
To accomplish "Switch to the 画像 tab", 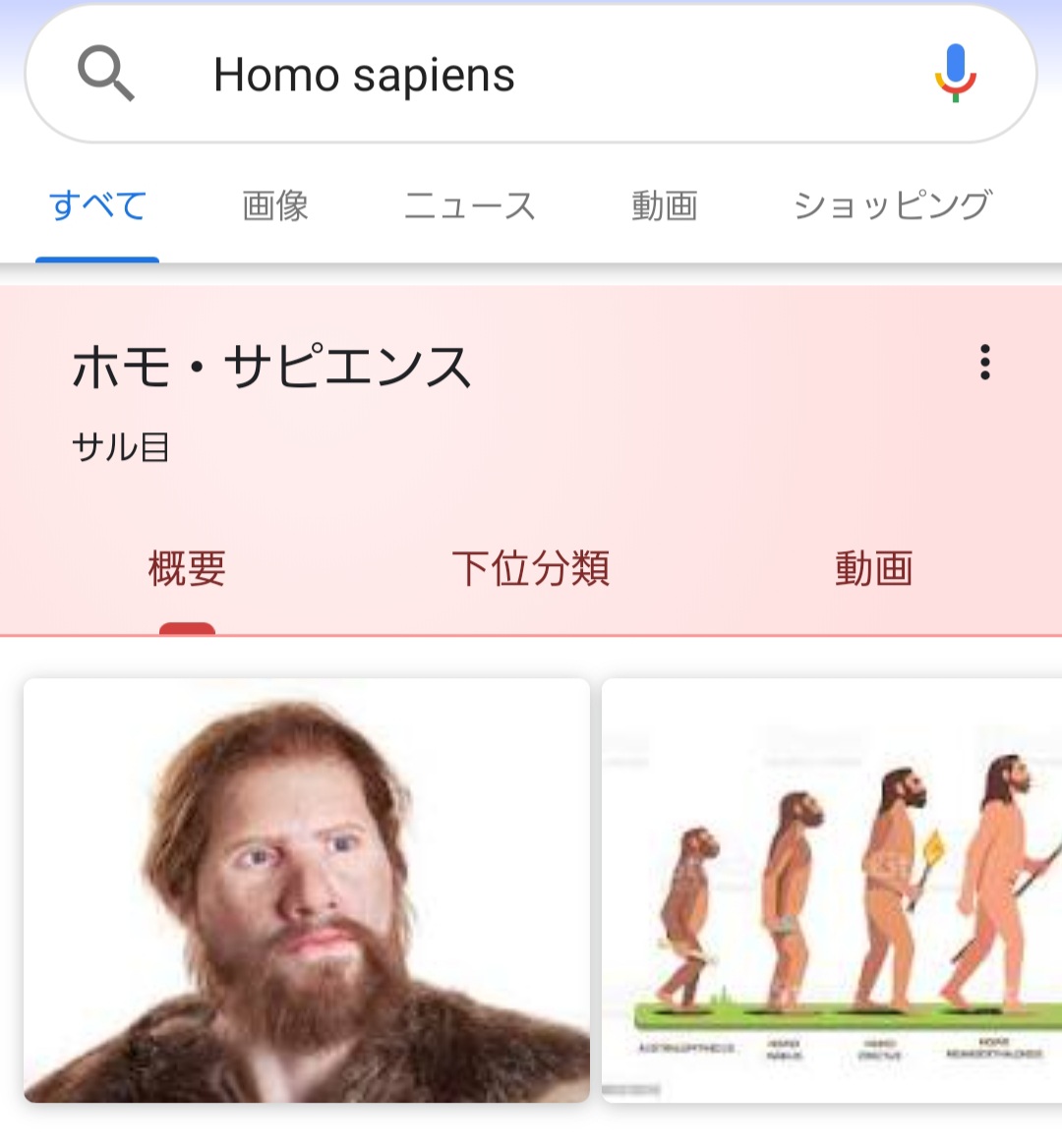I will [275, 205].
